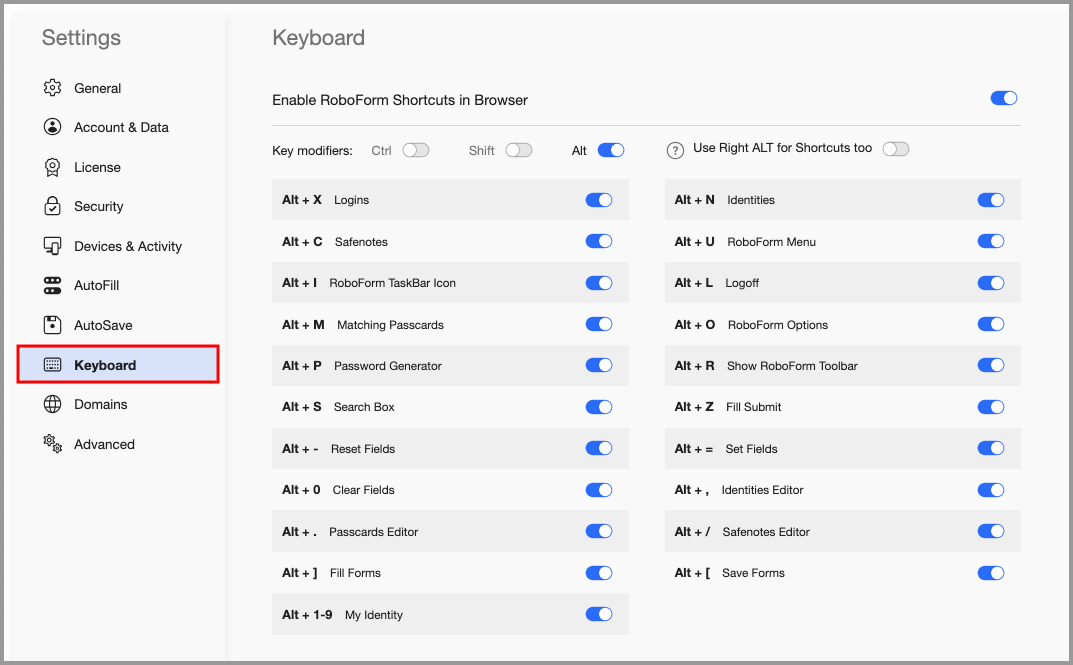This screenshot has width=1073, height=665.
Task: Click the "Matching Passcards" label
Action: (390, 325)
